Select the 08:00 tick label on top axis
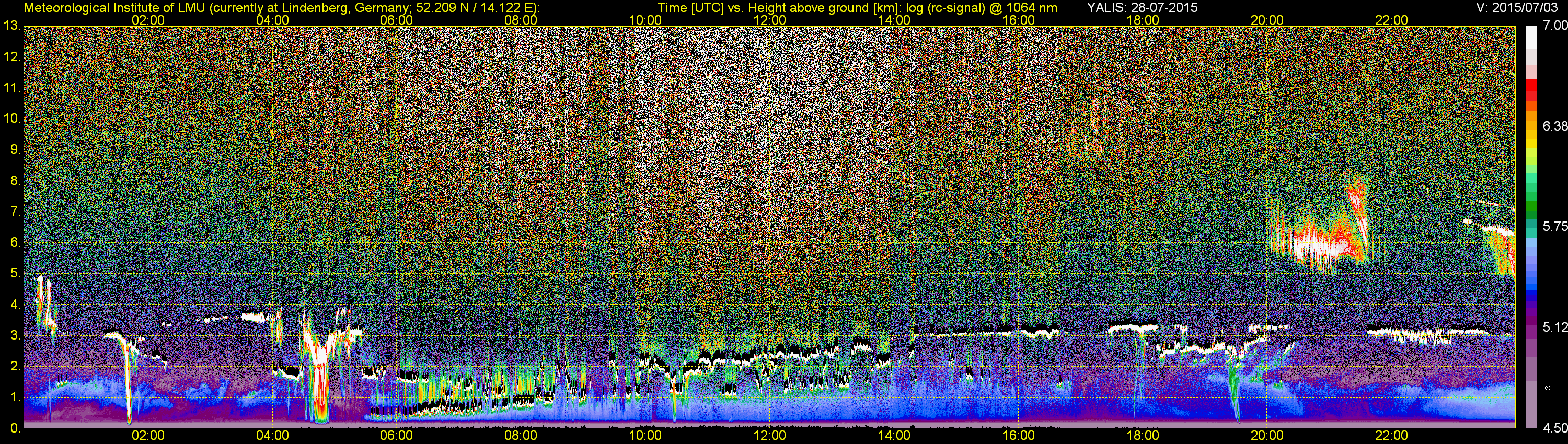The height and width of the screenshot is (444, 1568). 521,20
